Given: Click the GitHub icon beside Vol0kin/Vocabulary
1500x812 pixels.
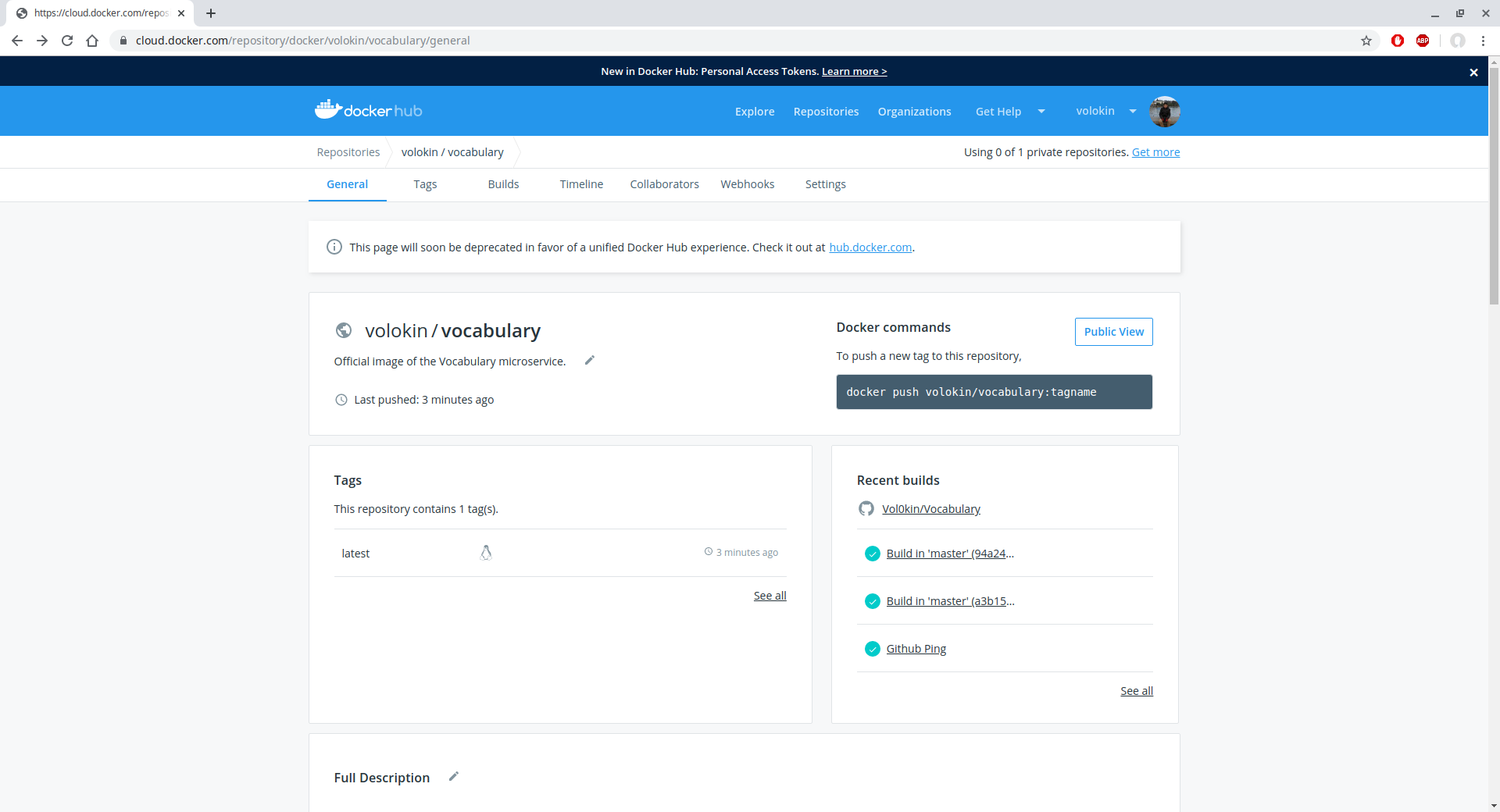Looking at the screenshot, I should [x=866, y=508].
